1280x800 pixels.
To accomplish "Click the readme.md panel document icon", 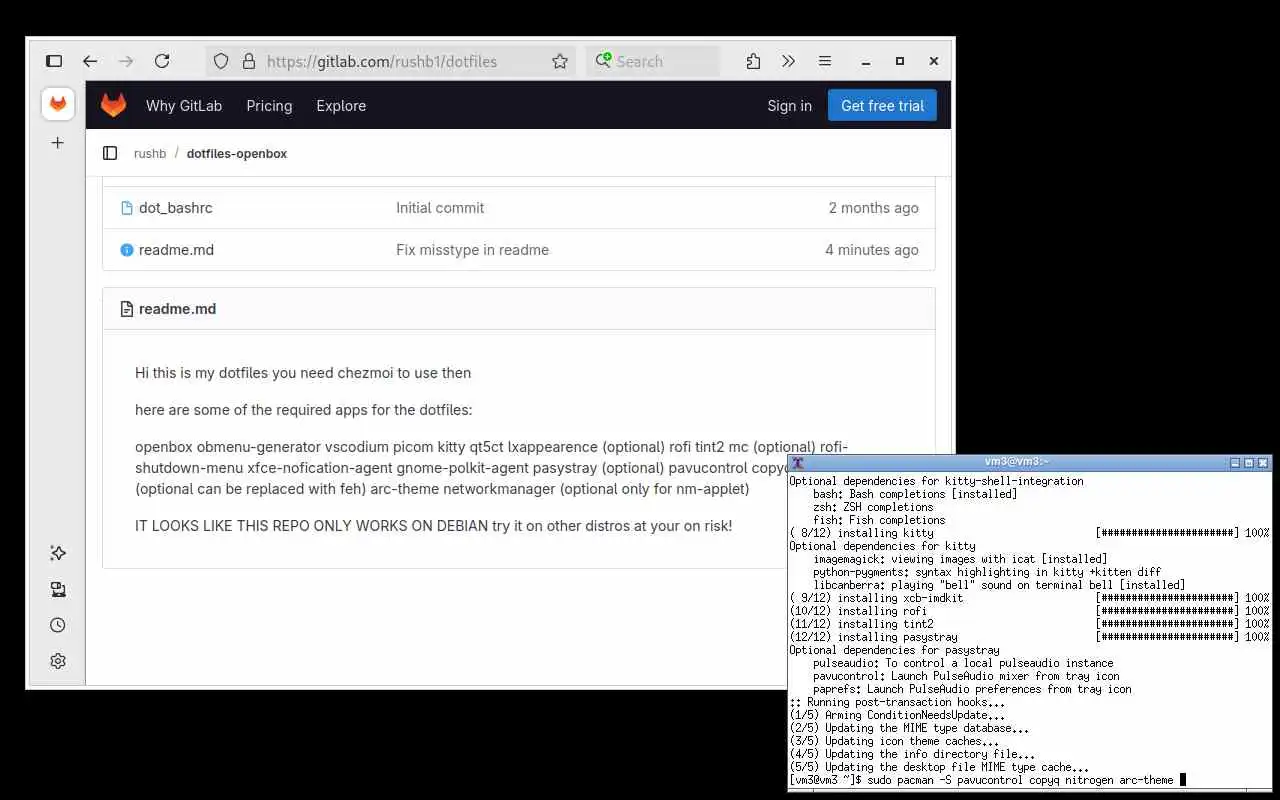I will point(127,309).
